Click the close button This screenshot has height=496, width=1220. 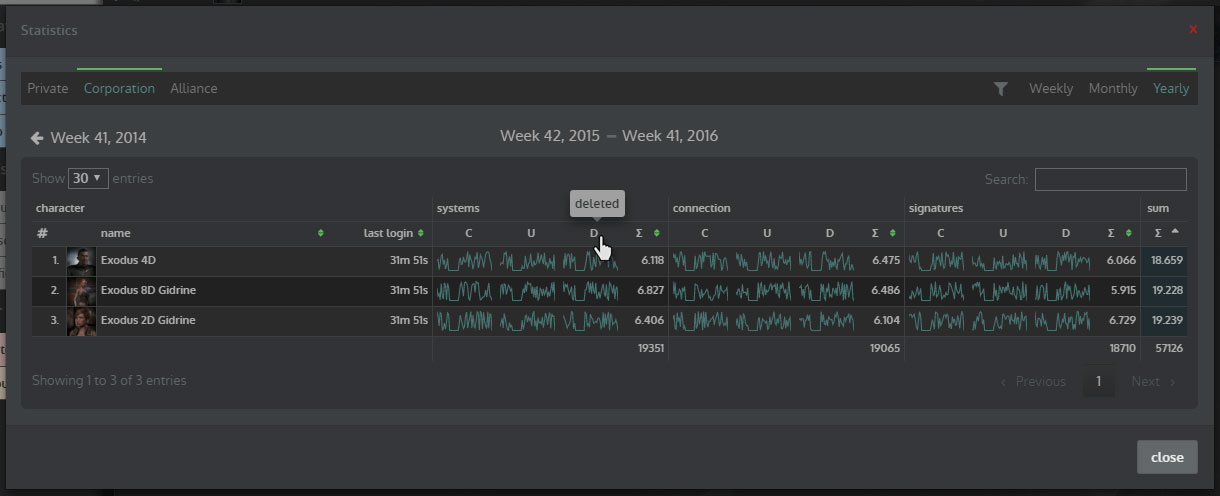click(1166, 457)
